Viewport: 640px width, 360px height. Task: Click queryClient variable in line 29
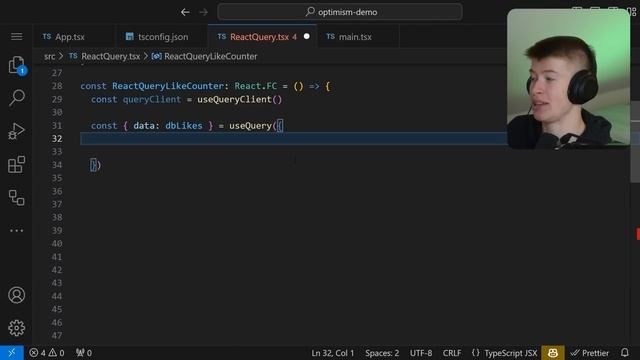click(152, 100)
